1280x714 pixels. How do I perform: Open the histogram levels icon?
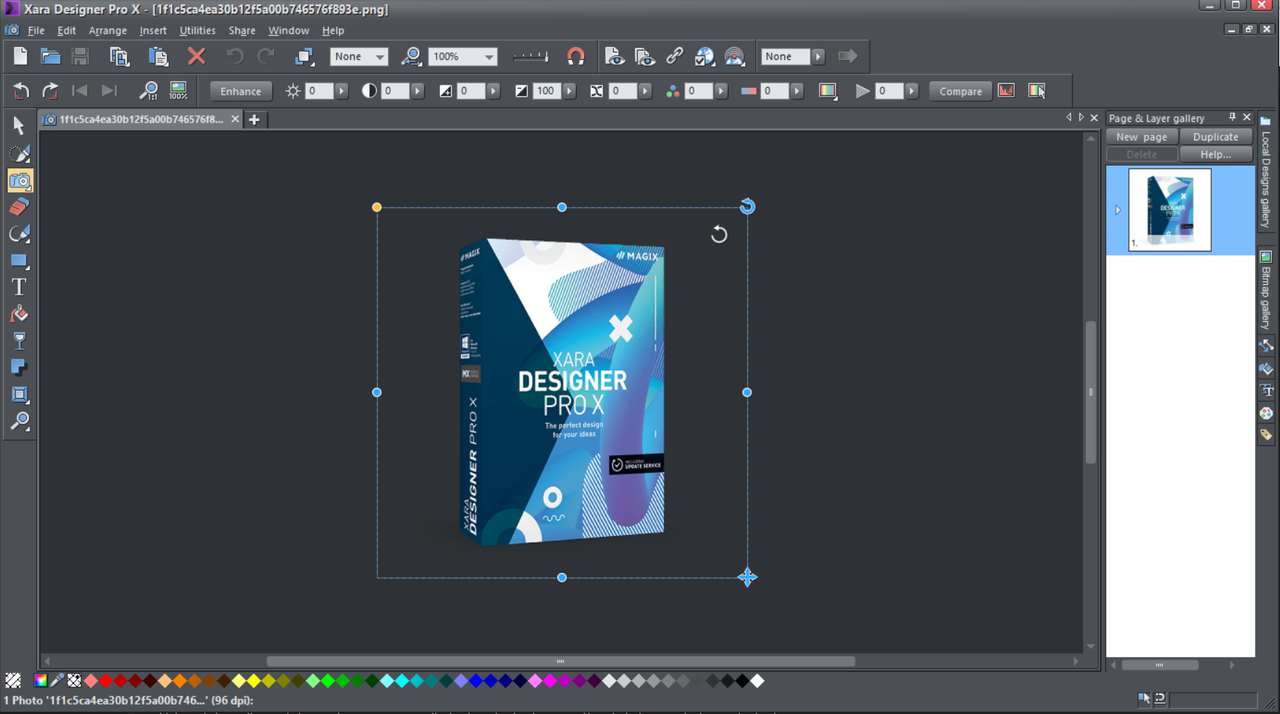(1006, 91)
